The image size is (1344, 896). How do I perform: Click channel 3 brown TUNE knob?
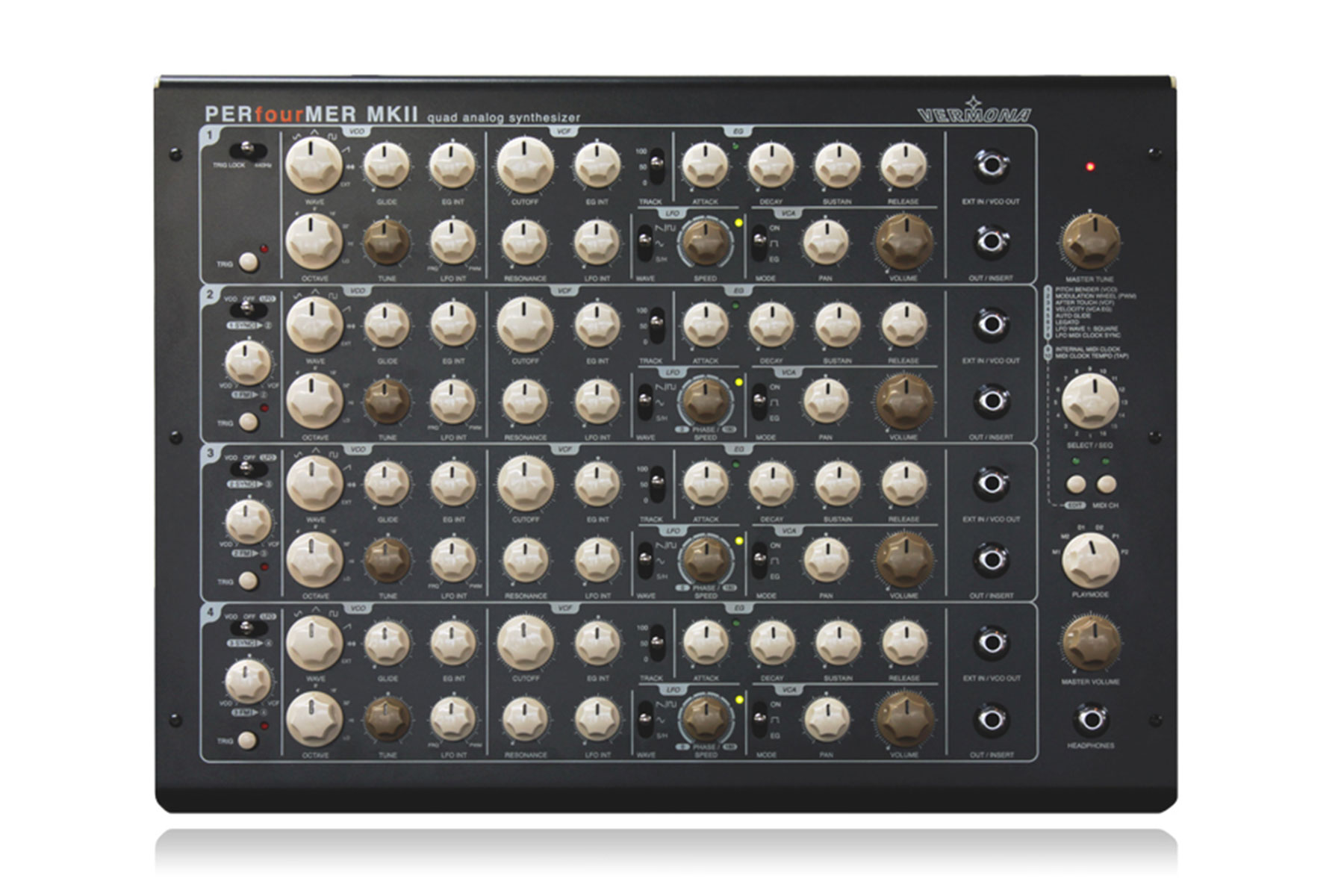(x=387, y=561)
